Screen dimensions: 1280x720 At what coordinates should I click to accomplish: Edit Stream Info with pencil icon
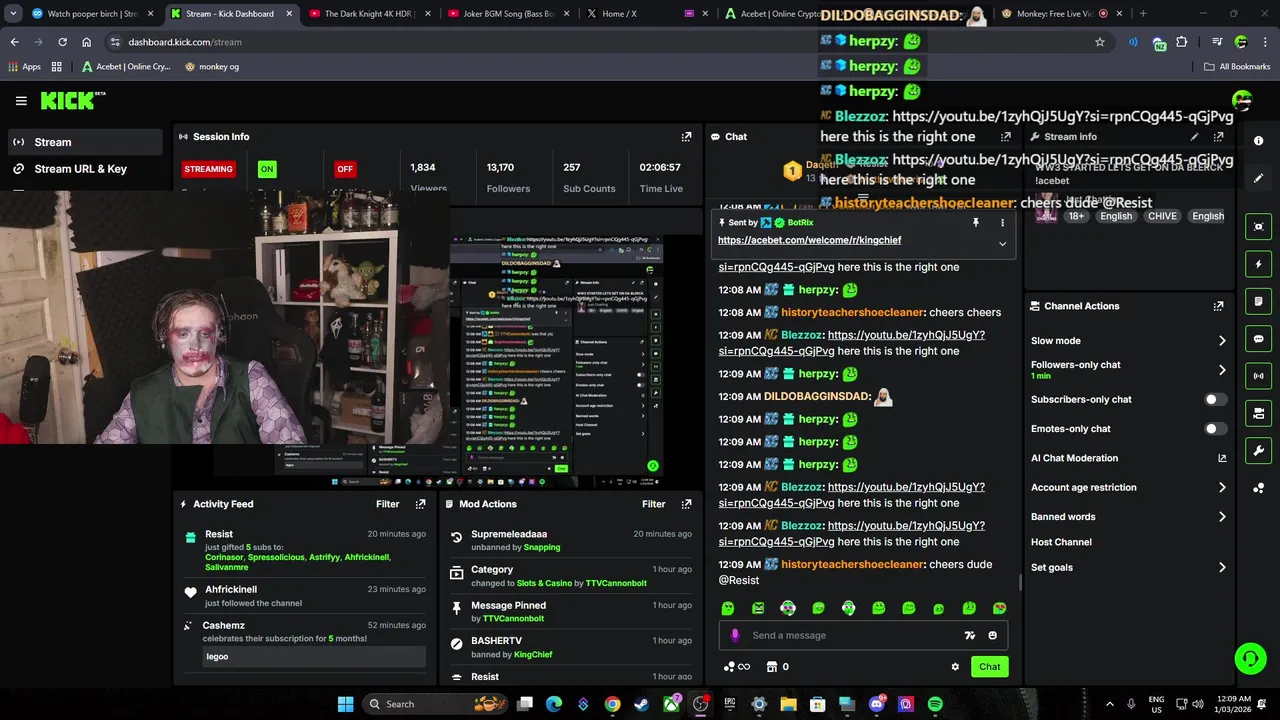point(1194,137)
